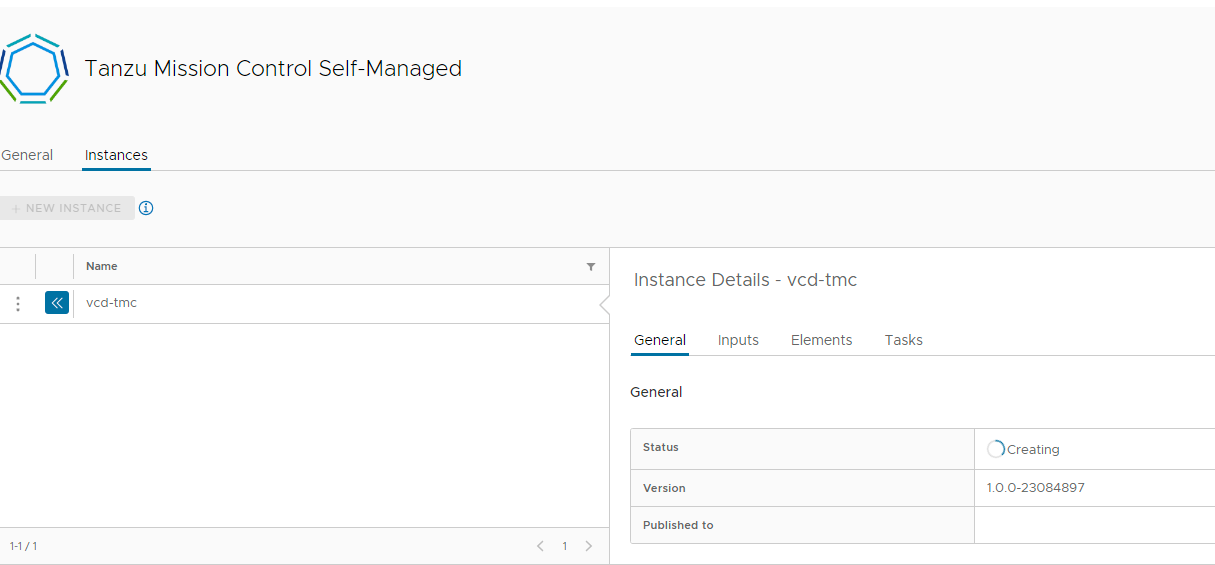This screenshot has height=565, width=1215.
Task: Sort by the Name column header
Action: pos(102,266)
